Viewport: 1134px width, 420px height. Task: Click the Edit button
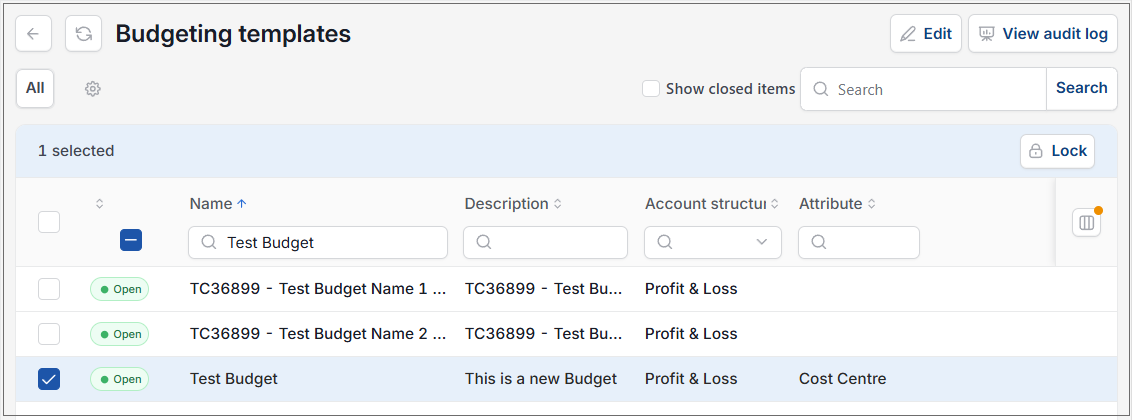tap(926, 34)
